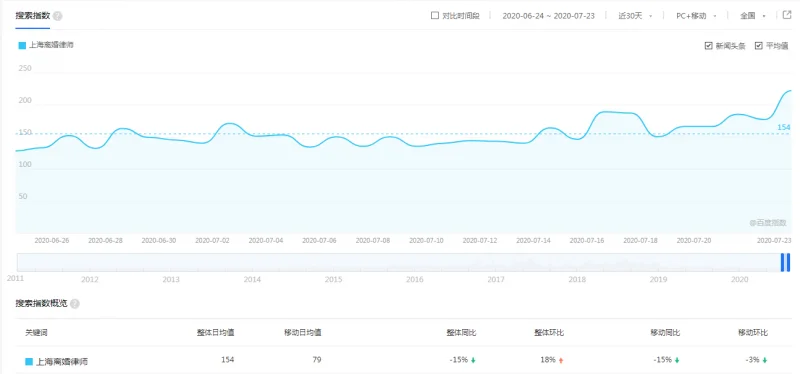The width and height of the screenshot is (800, 374).
Task: Click the 整体同比 column header
Action: (461, 333)
